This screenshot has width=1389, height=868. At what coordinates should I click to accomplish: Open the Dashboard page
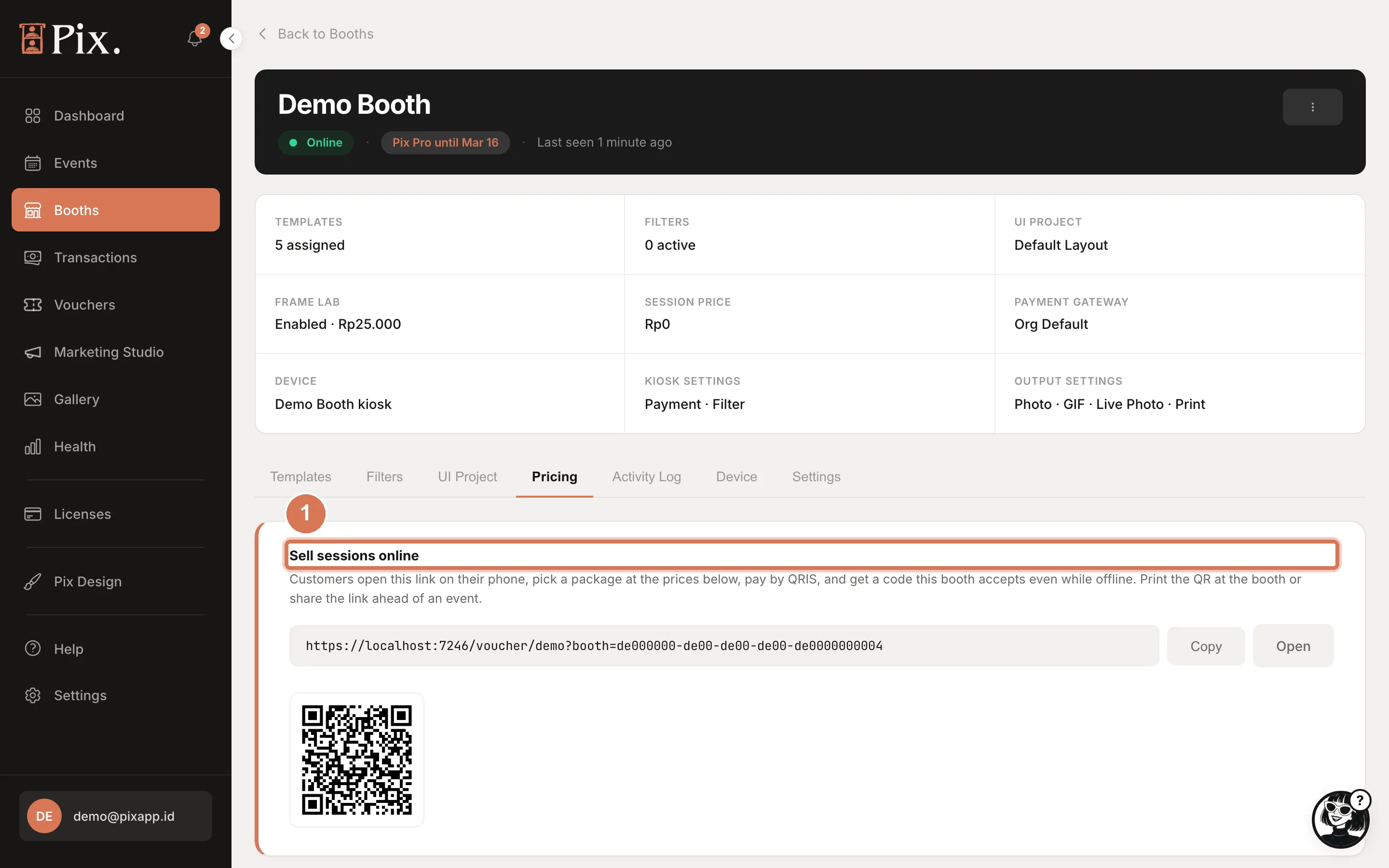click(115, 115)
